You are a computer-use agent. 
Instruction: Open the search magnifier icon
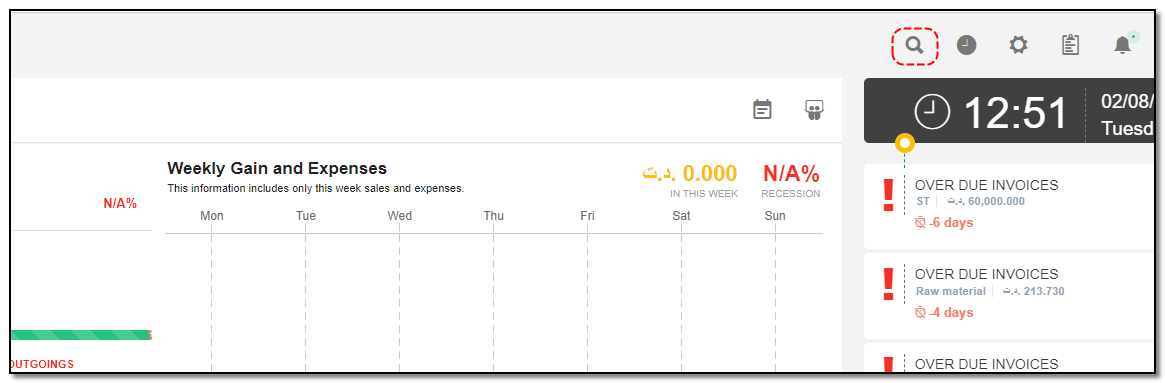[915, 45]
